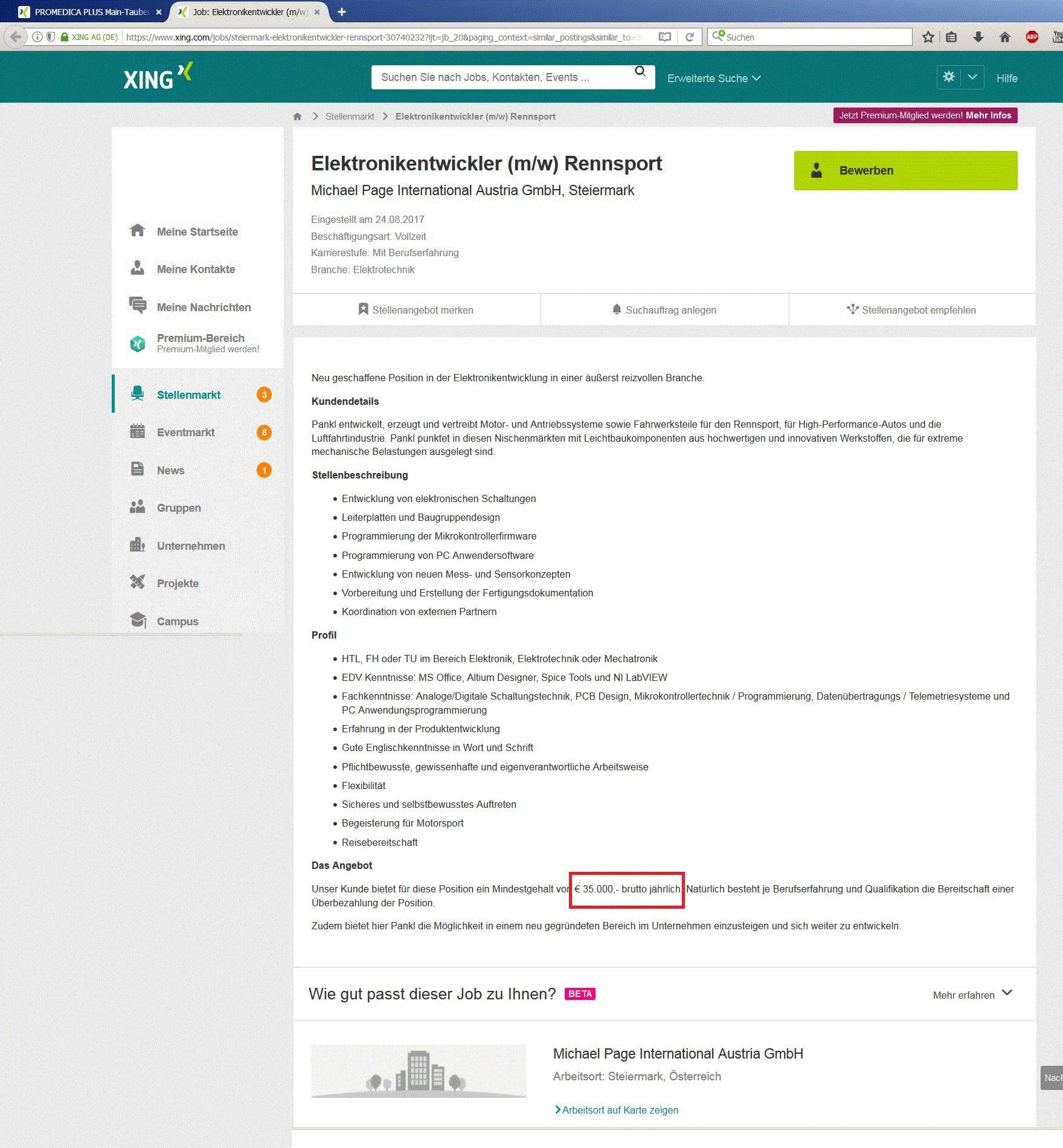The image size is (1063, 1148).
Task: Click Stellenangebot merken
Action: (x=416, y=310)
